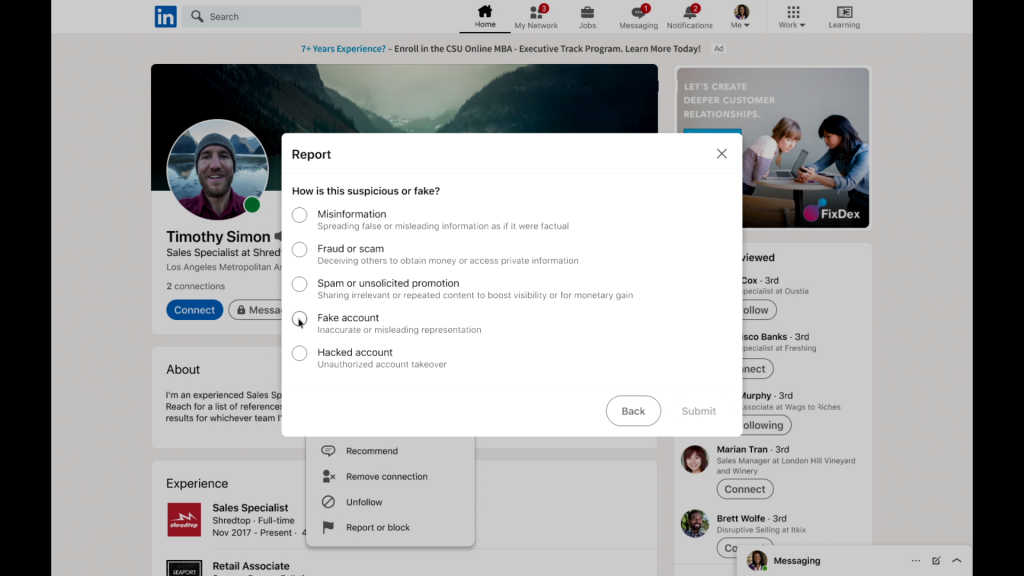Image resolution: width=1024 pixels, height=576 pixels.
Task: Select the Misinformation radio button
Action: click(x=299, y=215)
